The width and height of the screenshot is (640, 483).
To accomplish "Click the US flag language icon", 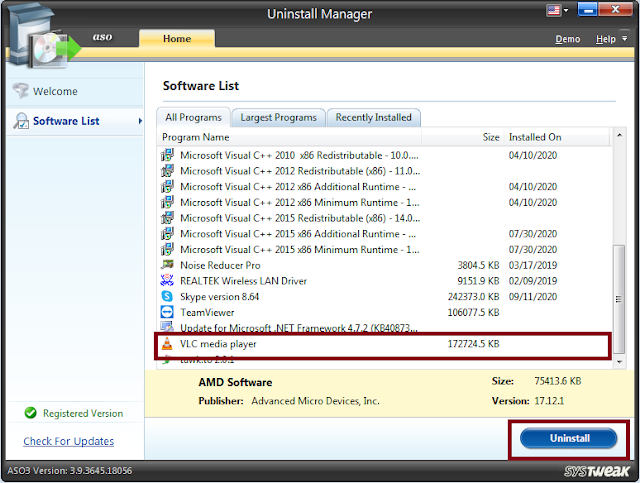I will coord(553,10).
